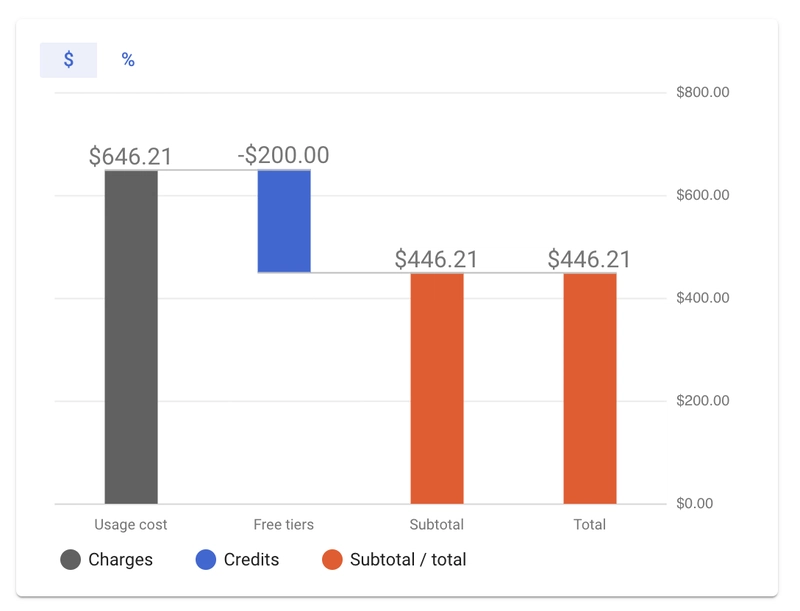
Task: Switch chart to percent view
Action: pyautogui.click(x=128, y=60)
